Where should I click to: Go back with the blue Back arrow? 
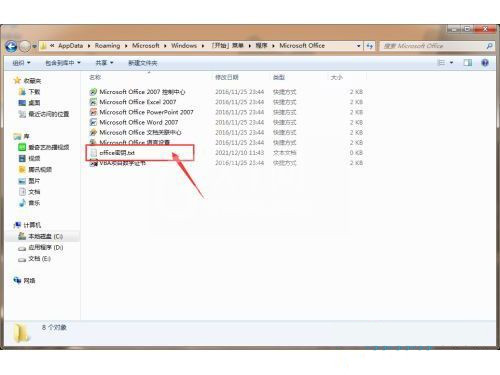click(x=11, y=46)
